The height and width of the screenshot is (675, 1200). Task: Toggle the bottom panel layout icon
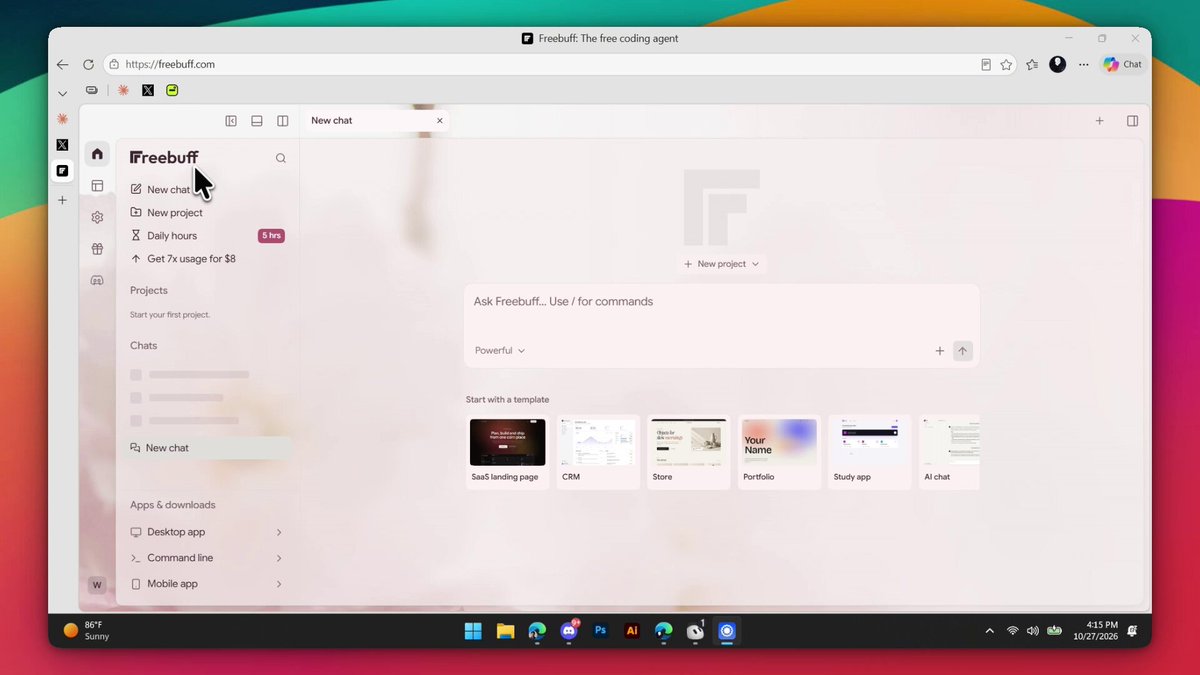[257, 121]
